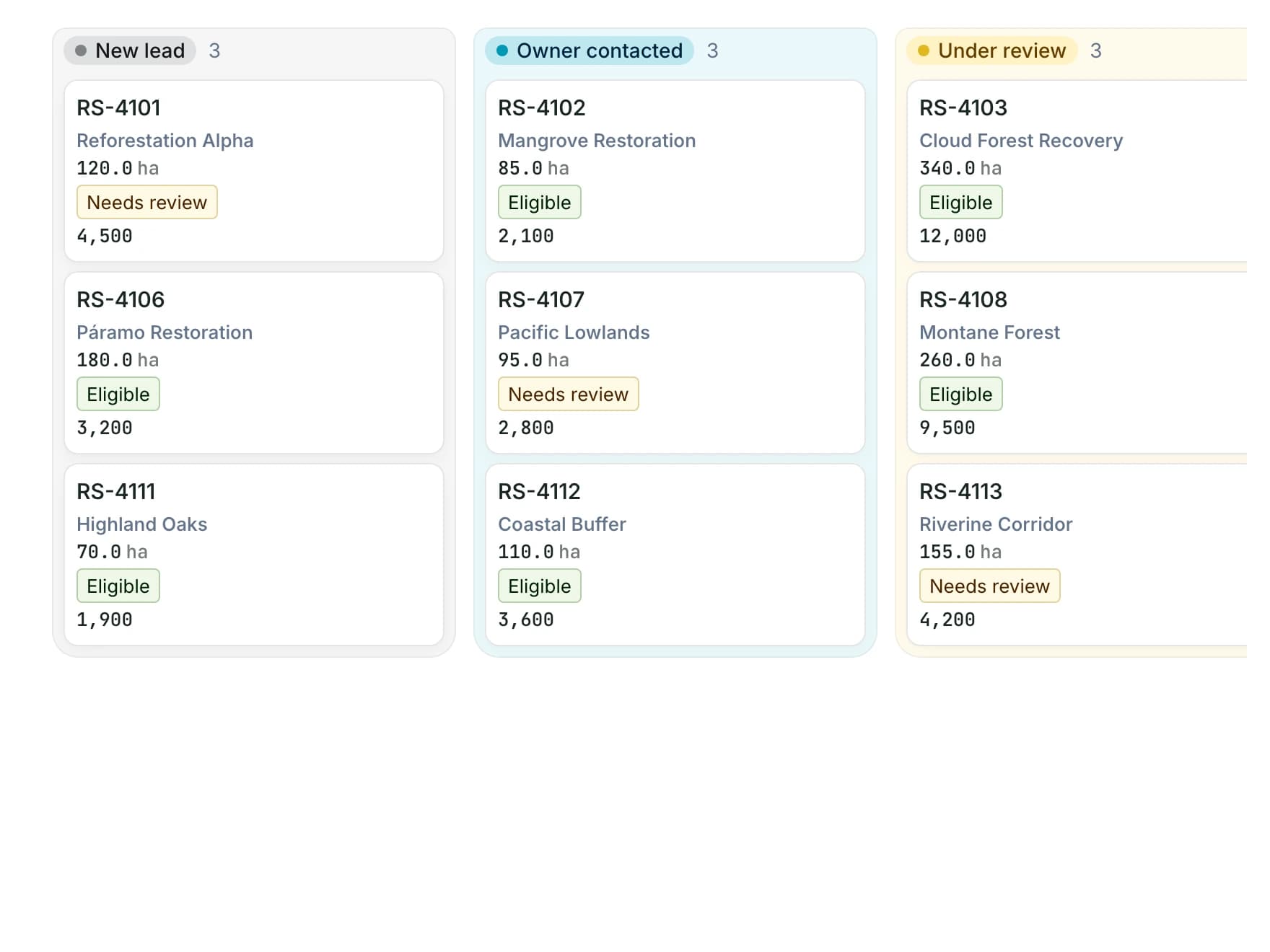This screenshot has width=1270, height=952.
Task: Click the Under review column label
Action: (x=992, y=50)
